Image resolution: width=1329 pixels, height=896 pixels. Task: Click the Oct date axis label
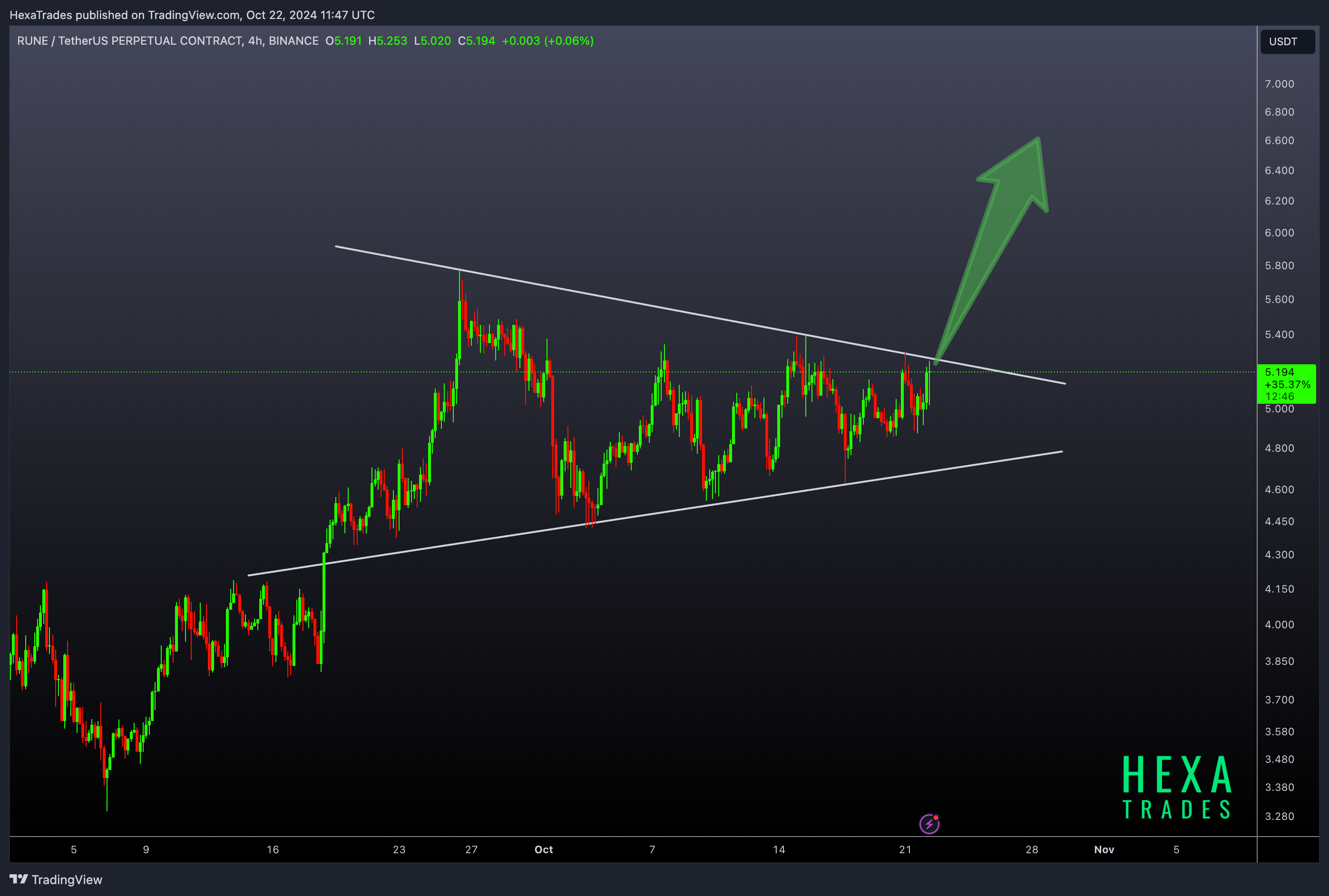(543, 850)
